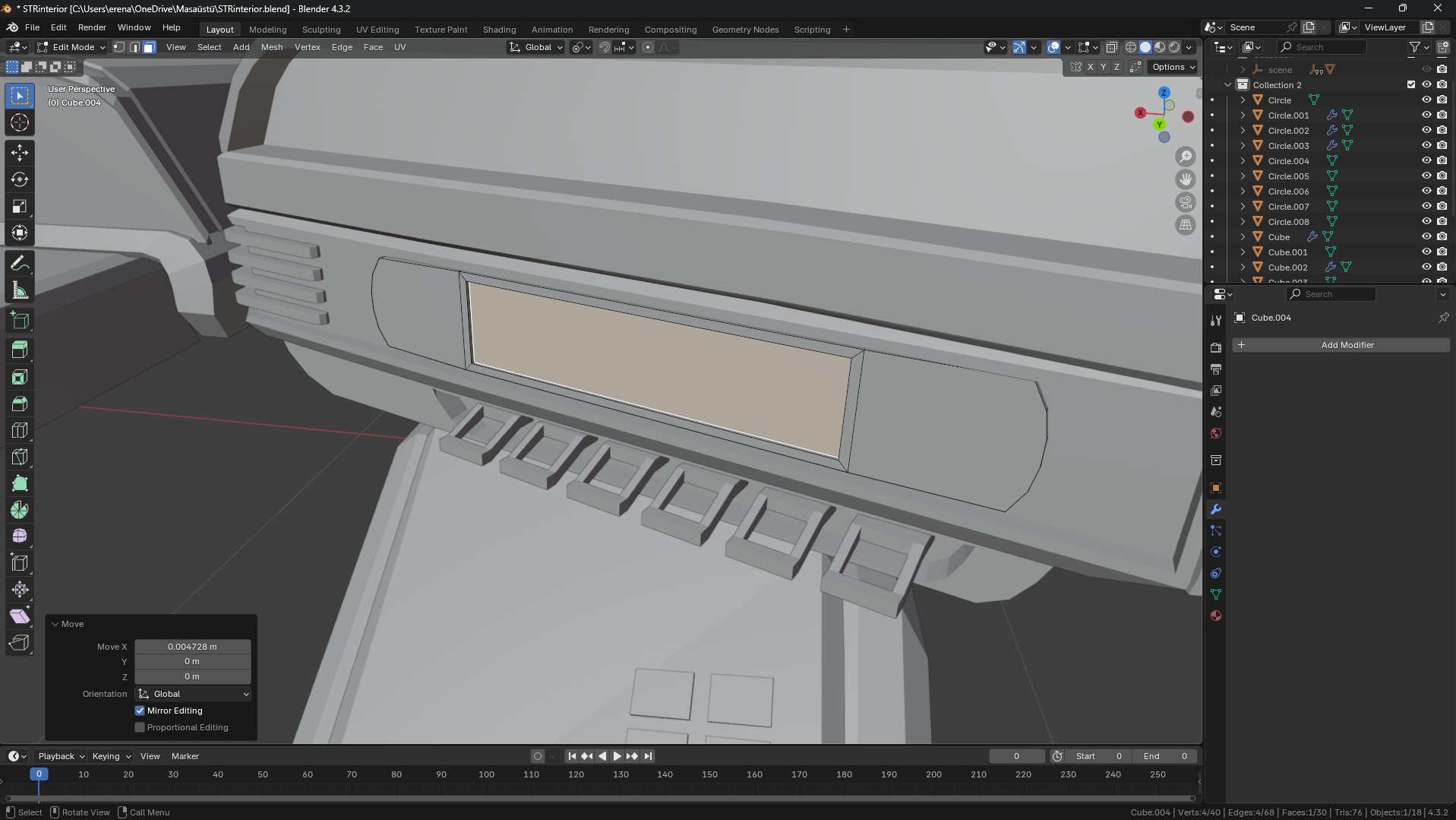Activate the Move tool

tap(20, 153)
